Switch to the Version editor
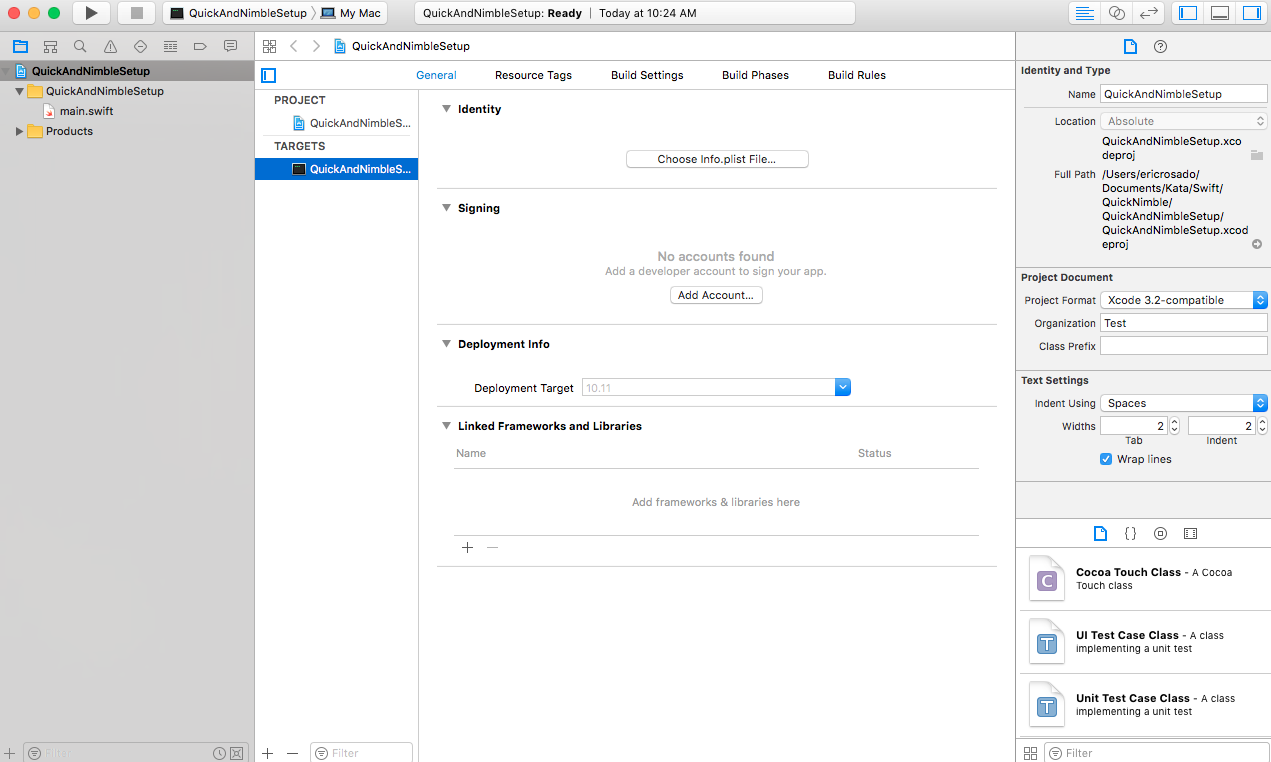The image size is (1271, 762). pyautogui.click(x=1149, y=13)
